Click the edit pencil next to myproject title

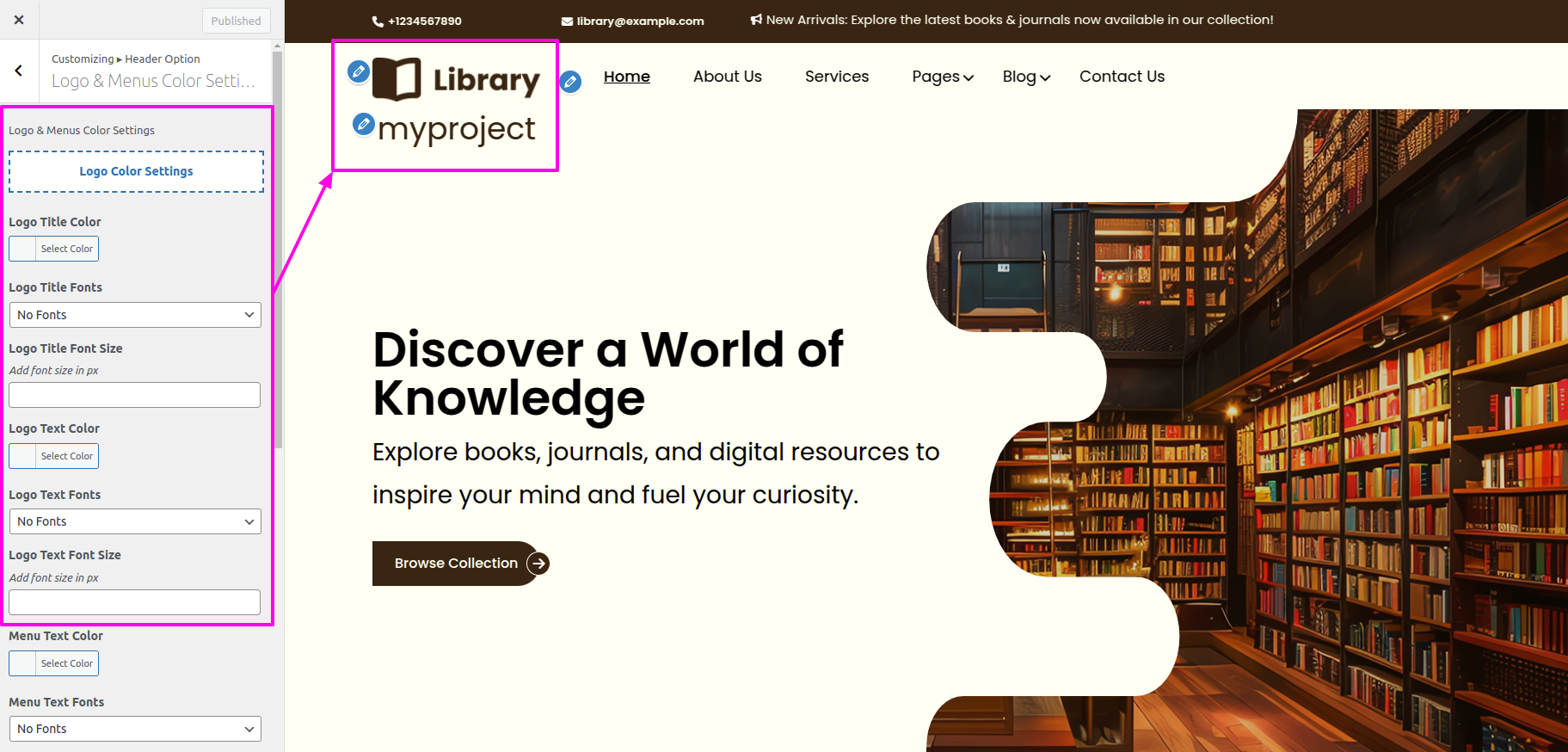(x=364, y=125)
